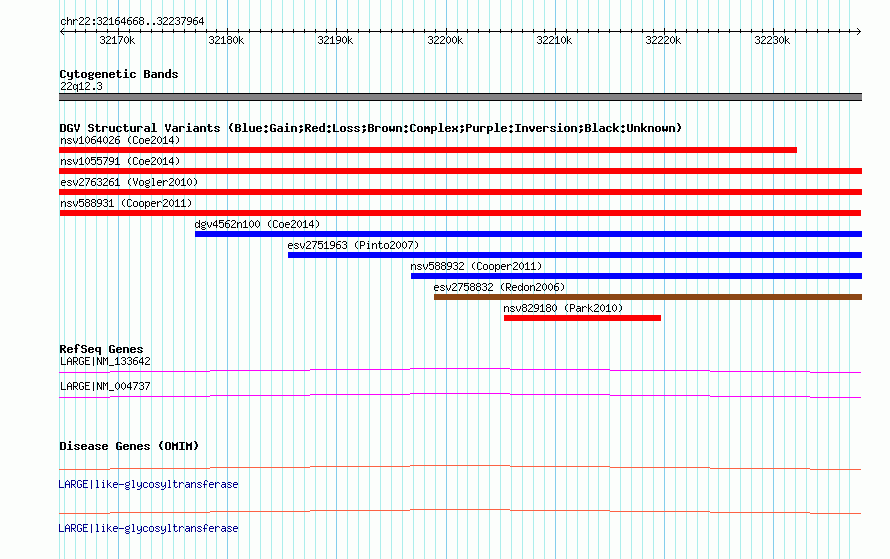Viewport: 890px width, 559px height.
Task: Select the dgv4562n100 blue gain bar
Action: click(x=528, y=234)
